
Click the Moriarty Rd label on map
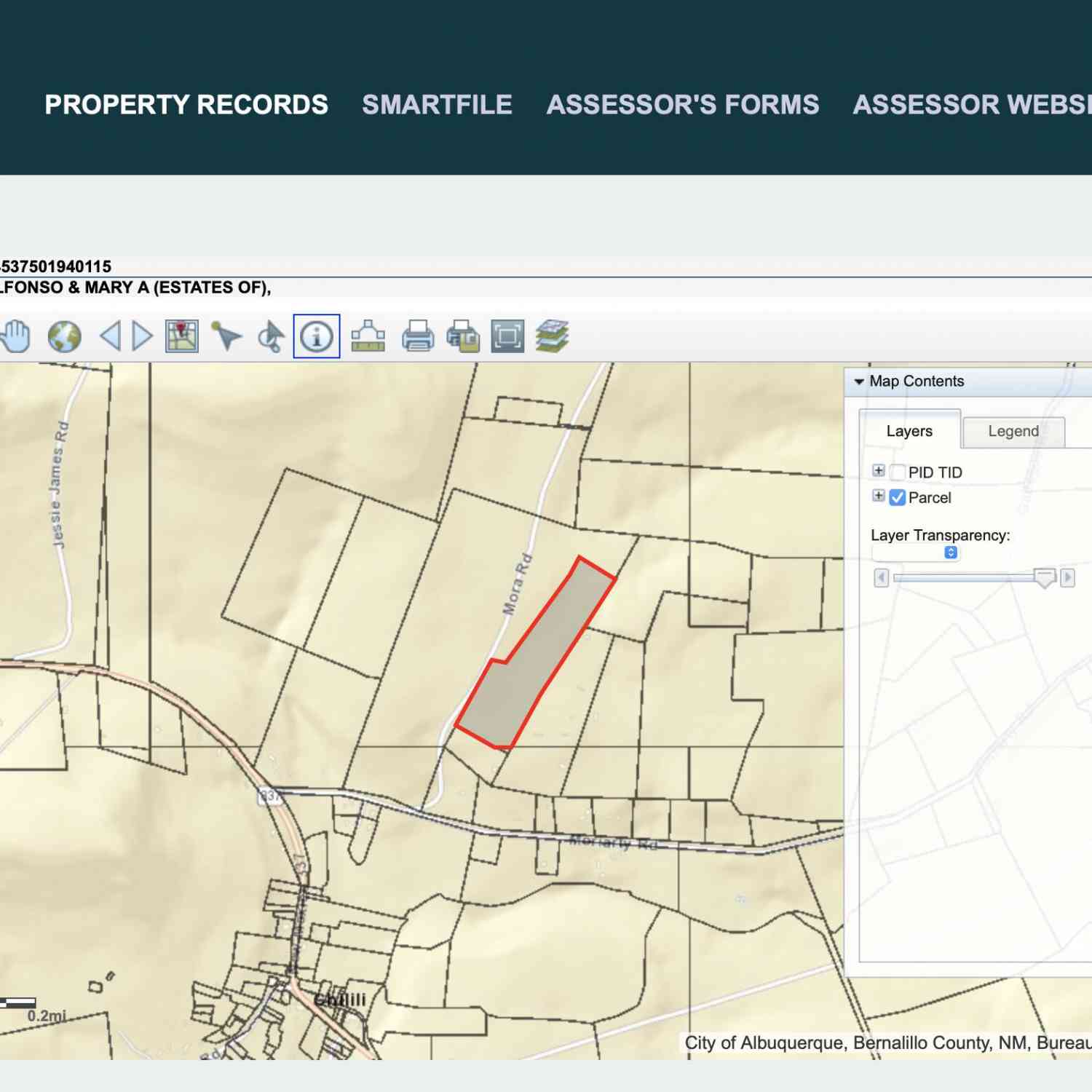click(613, 842)
